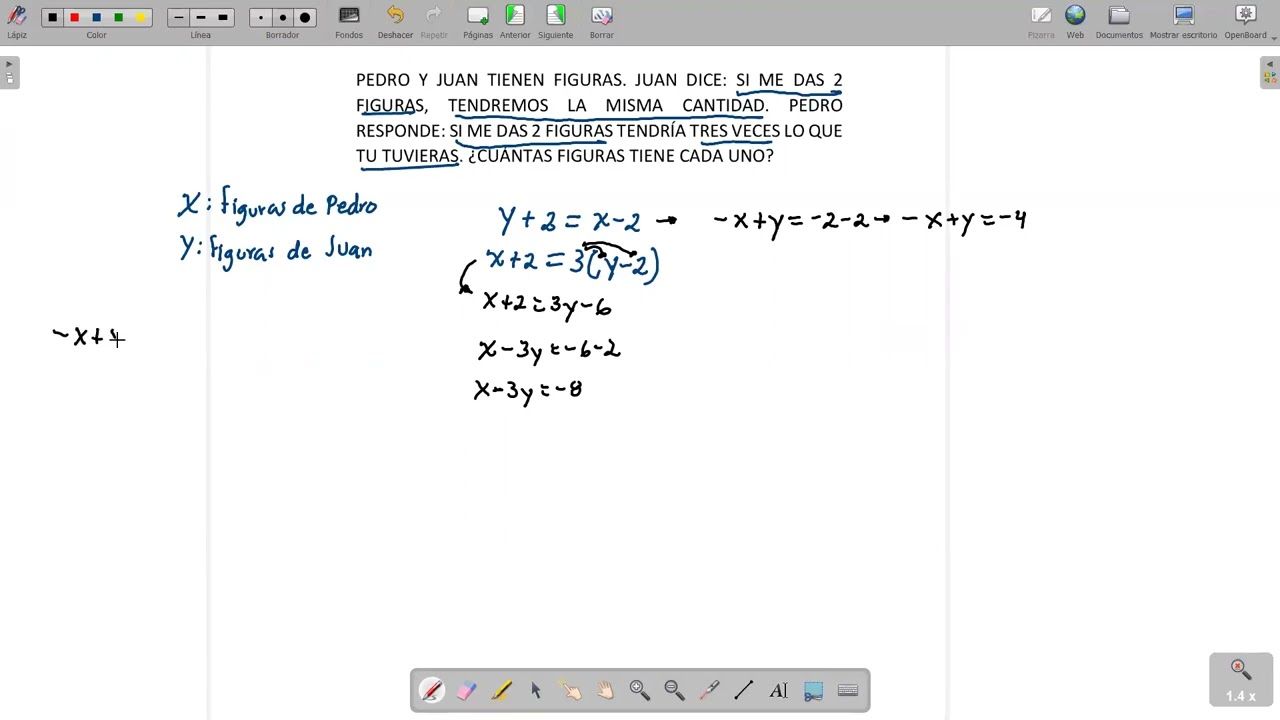Choose the text writing tool

tap(778, 690)
